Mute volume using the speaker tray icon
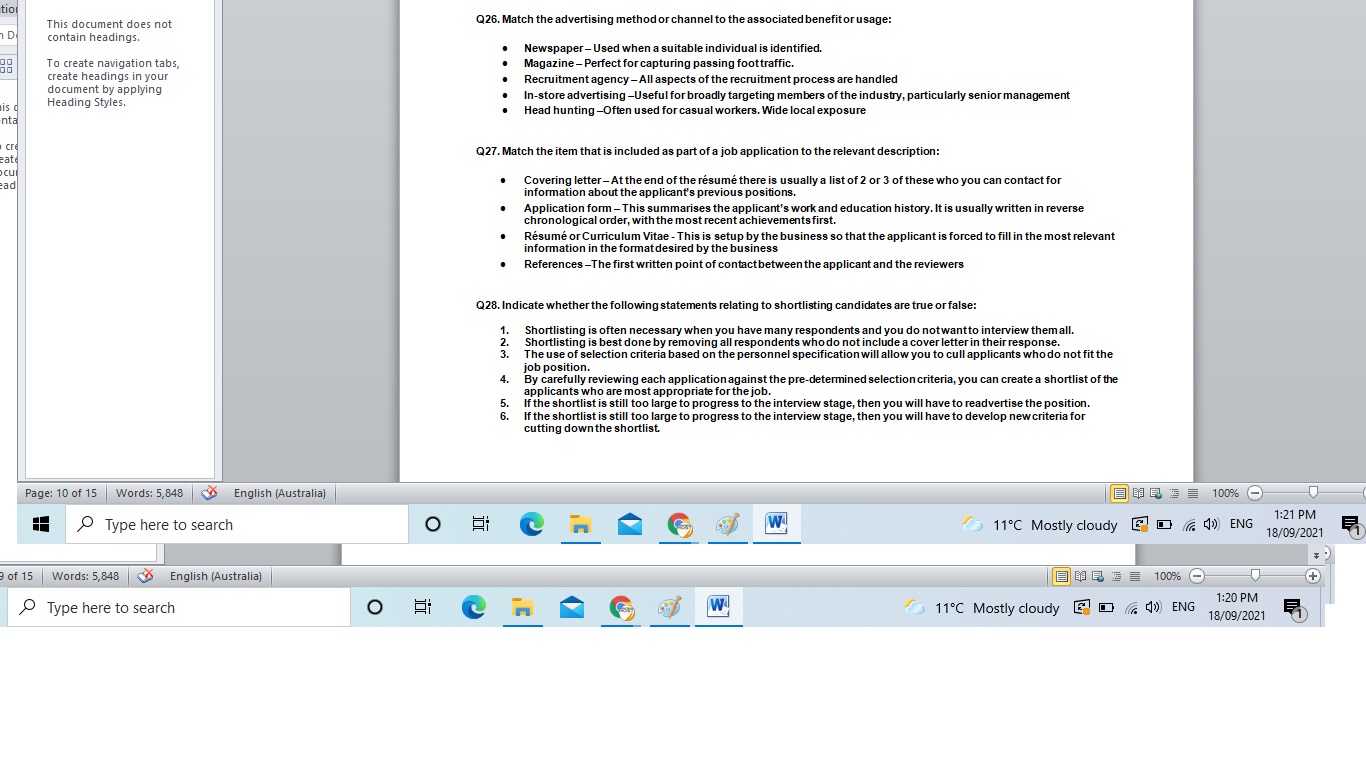Screen dimensions: 1366x768 click(x=1211, y=523)
